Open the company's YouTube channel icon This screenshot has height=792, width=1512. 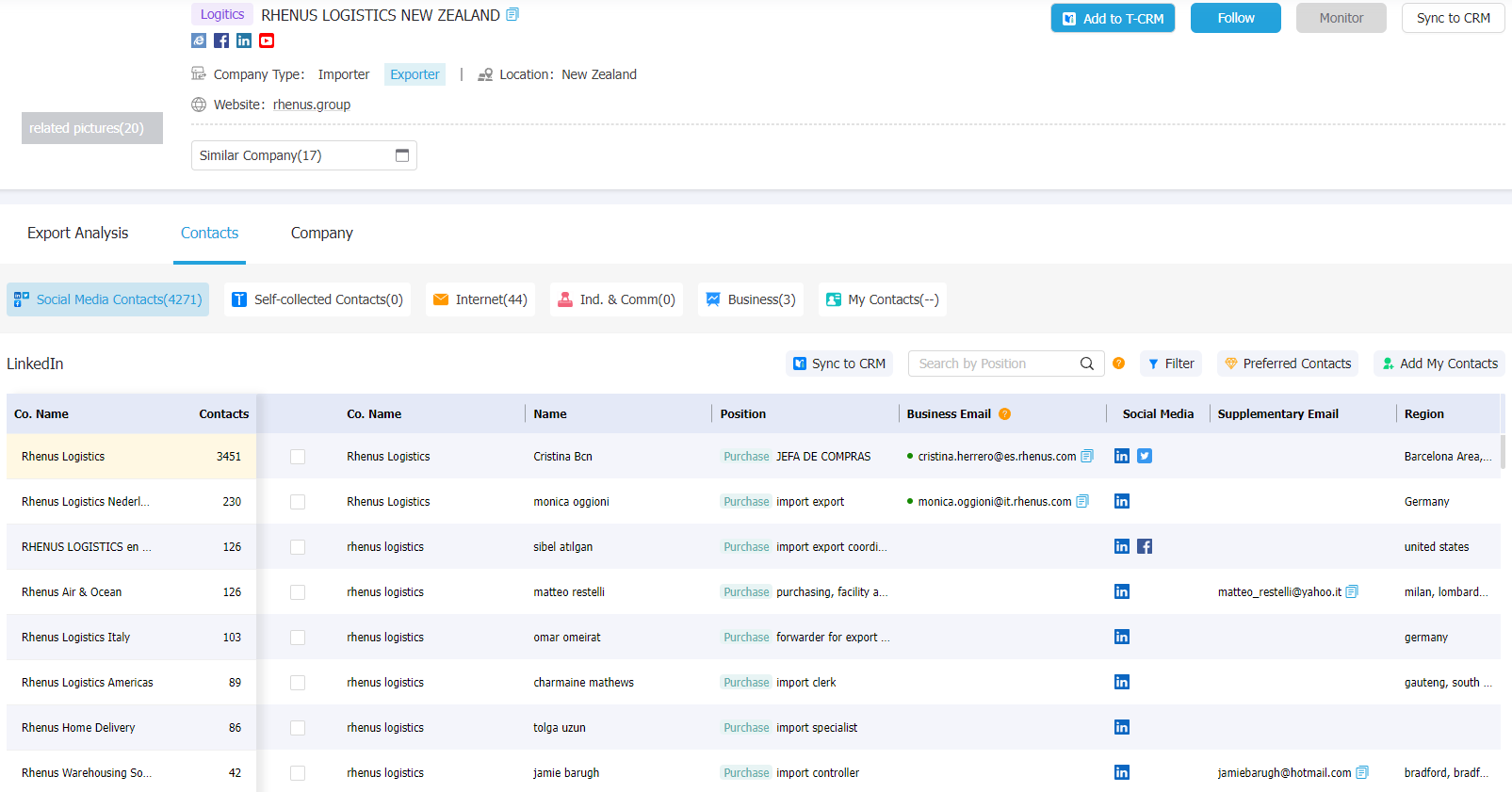[x=267, y=40]
